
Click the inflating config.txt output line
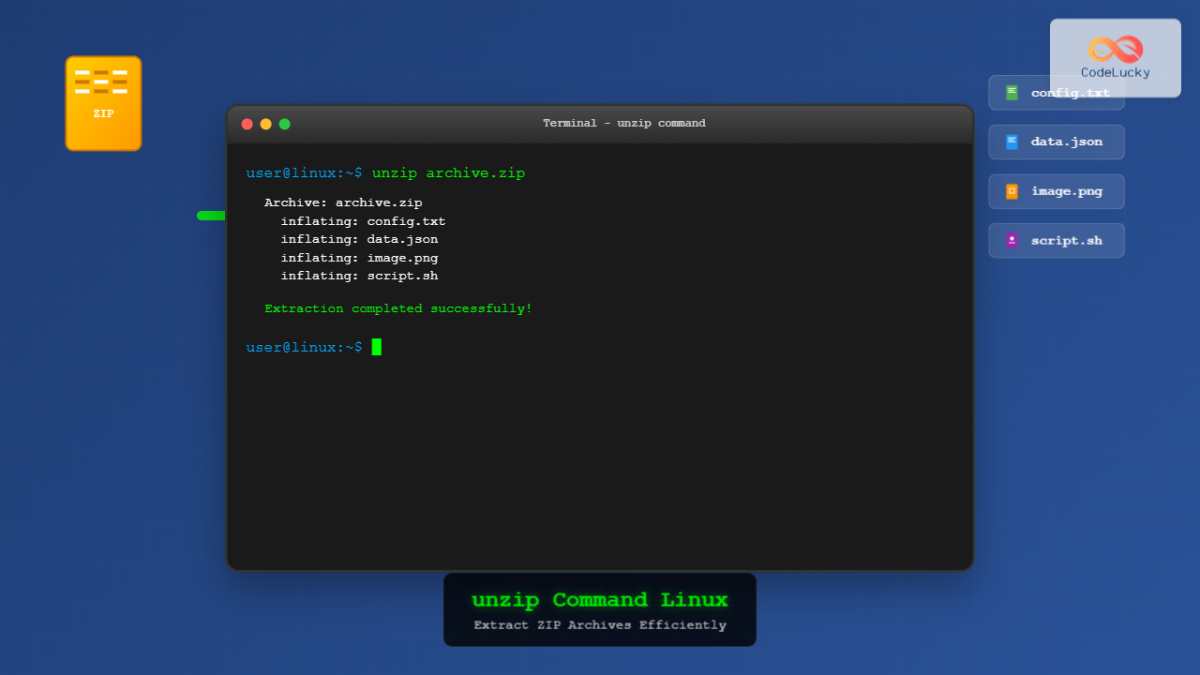(362, 221)
